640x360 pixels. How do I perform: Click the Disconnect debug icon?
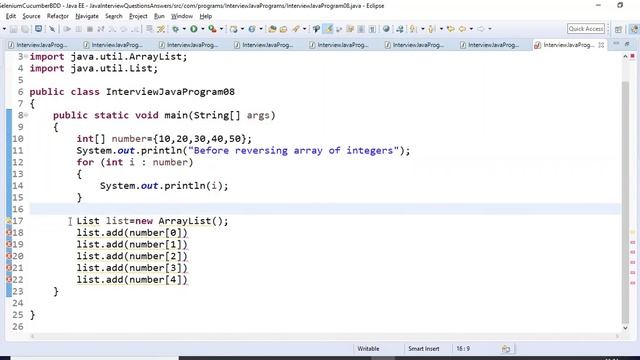pos(100,29)
